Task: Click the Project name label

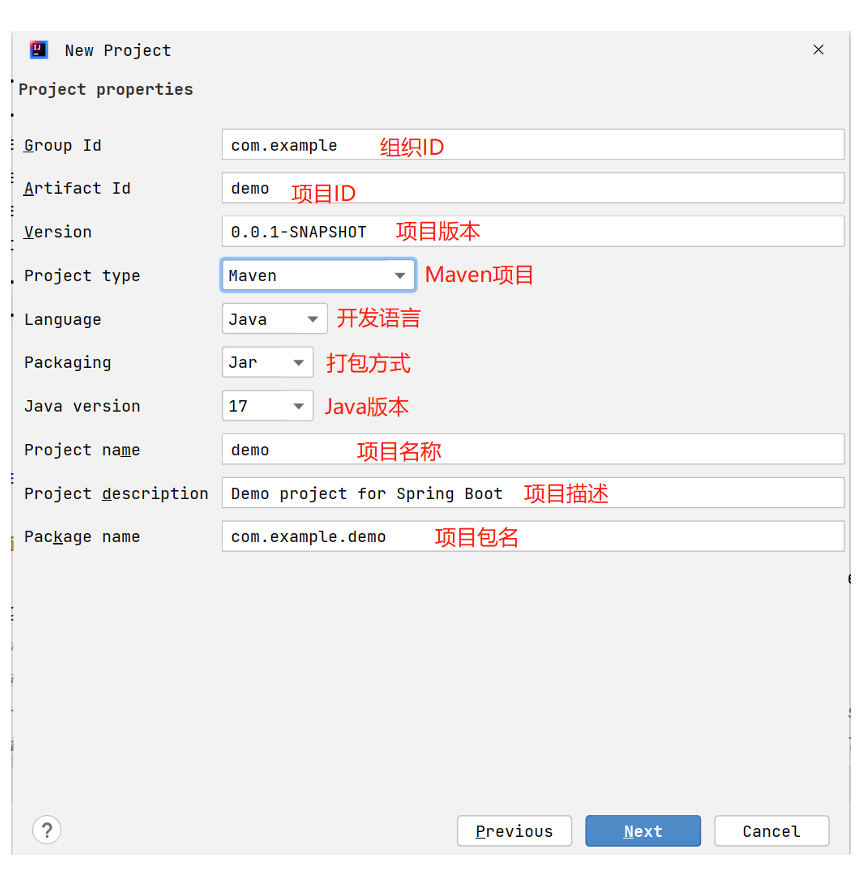Action: (82, 450)
